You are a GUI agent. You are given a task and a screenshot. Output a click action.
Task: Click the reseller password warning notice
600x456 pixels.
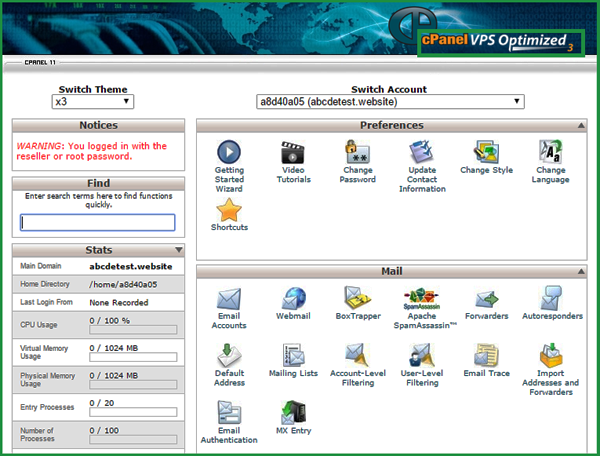click(91, 151)
